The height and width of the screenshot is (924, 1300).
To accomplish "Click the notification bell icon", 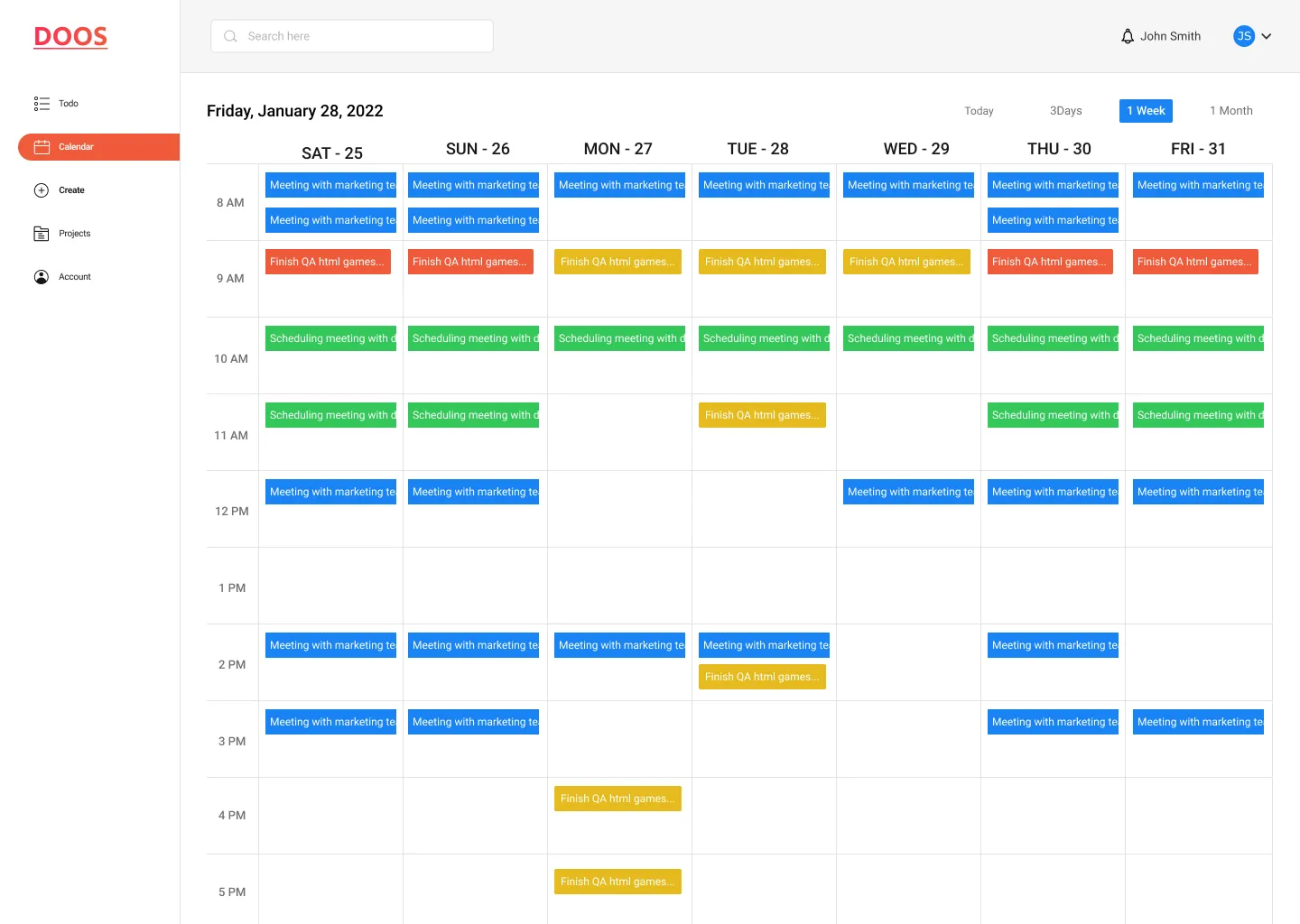I will [1128, 36].
